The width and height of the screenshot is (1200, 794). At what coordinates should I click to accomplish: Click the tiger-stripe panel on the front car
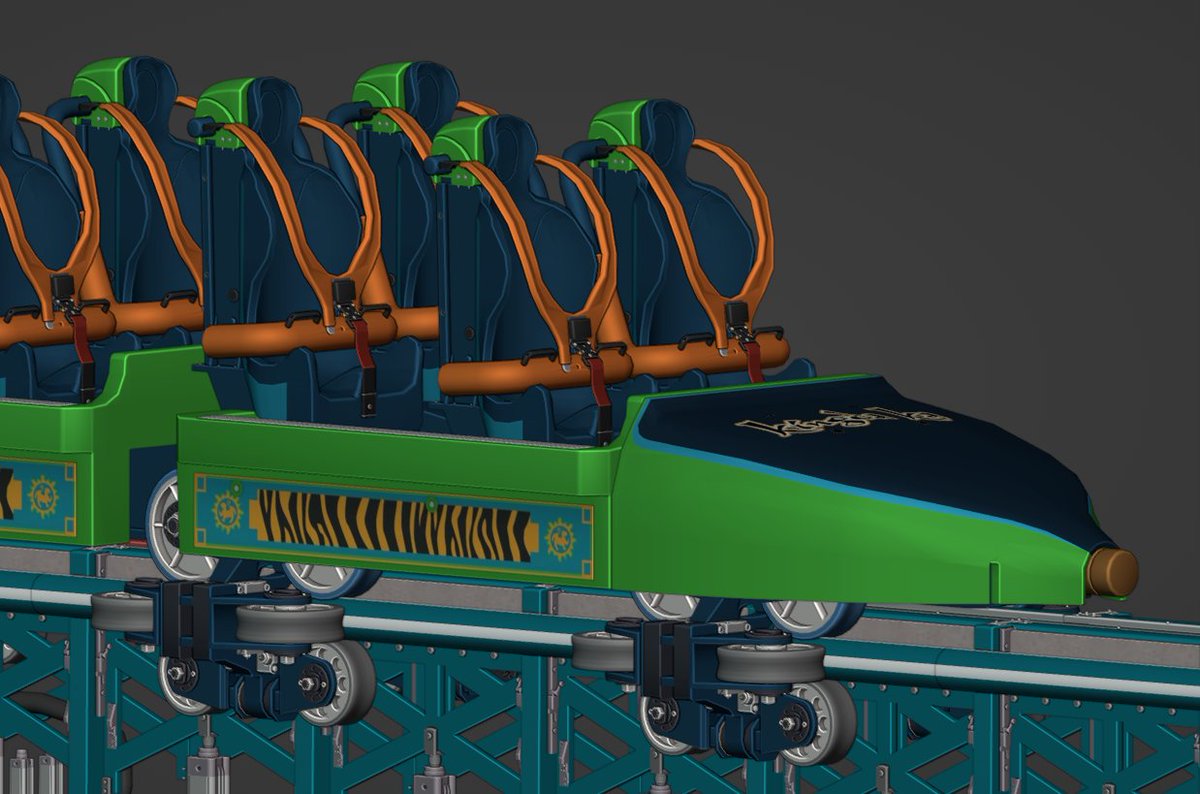point(394,524)
